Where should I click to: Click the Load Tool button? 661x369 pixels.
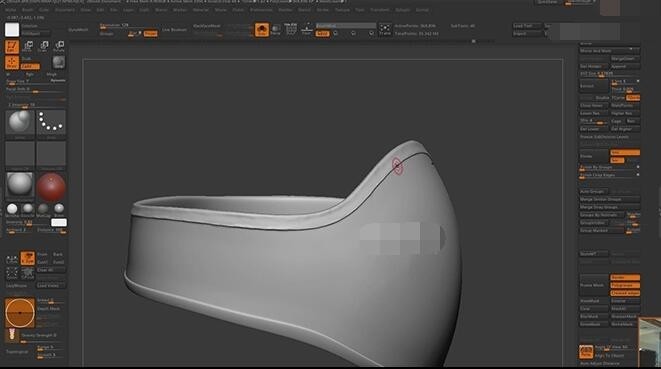pos(527,26)
